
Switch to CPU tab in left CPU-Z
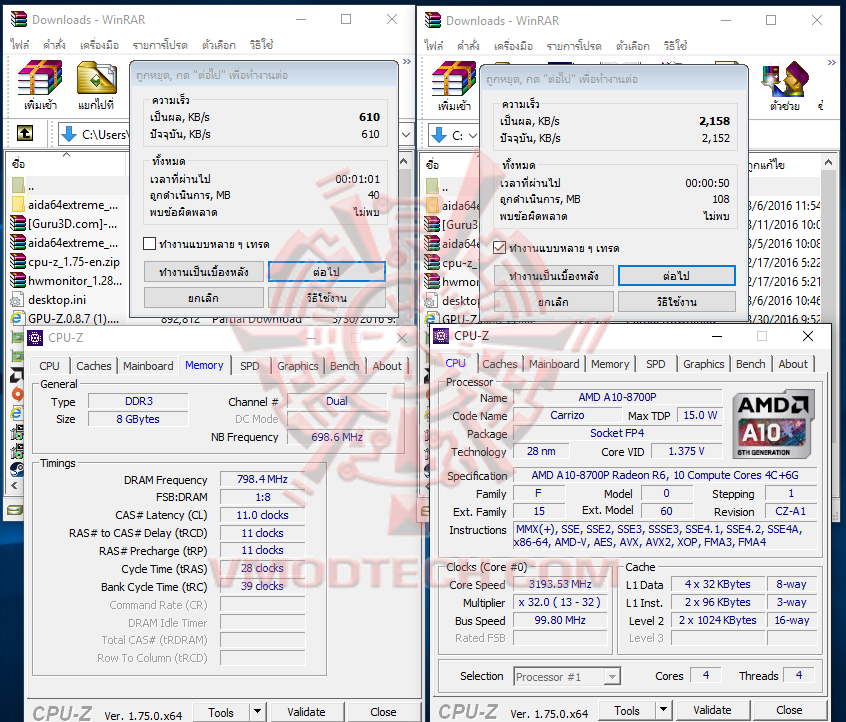click(x=49, y=366)
